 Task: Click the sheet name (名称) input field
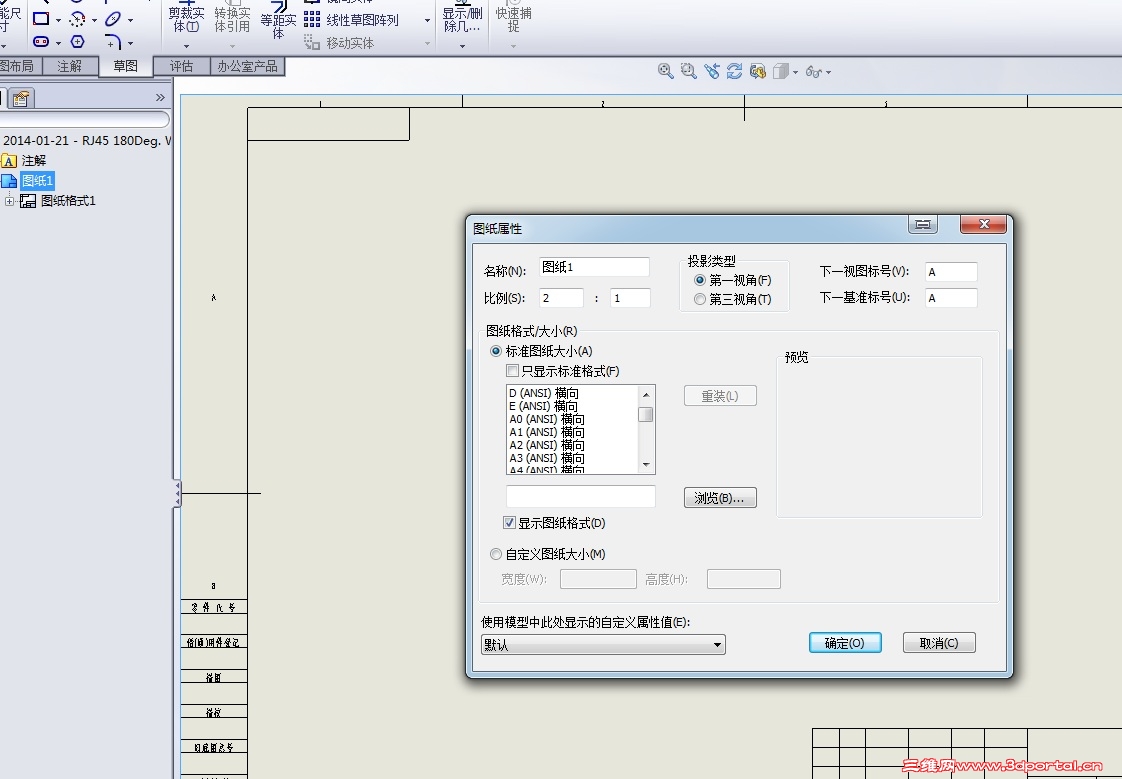click(x=594, y=268)
